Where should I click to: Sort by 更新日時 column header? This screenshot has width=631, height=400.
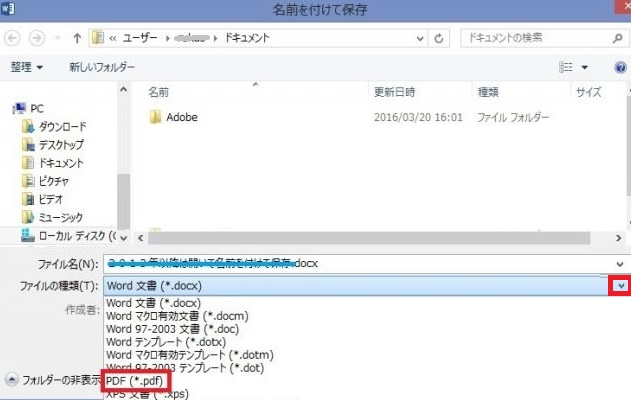tap(394, 92)
